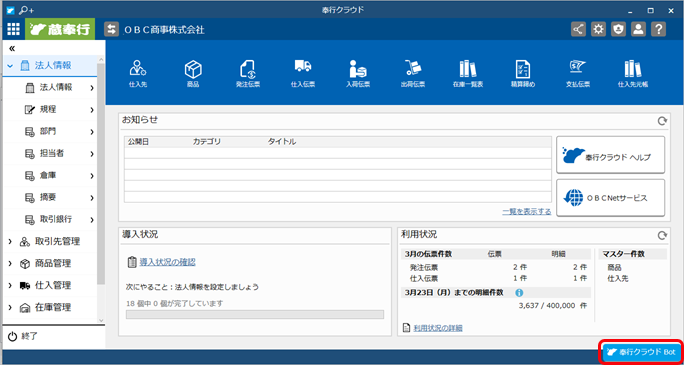Image resolution: width=684 pixels, height=365 pixels.
Task: Select the 取引銀行 menu item
Action: click(55, 219)
